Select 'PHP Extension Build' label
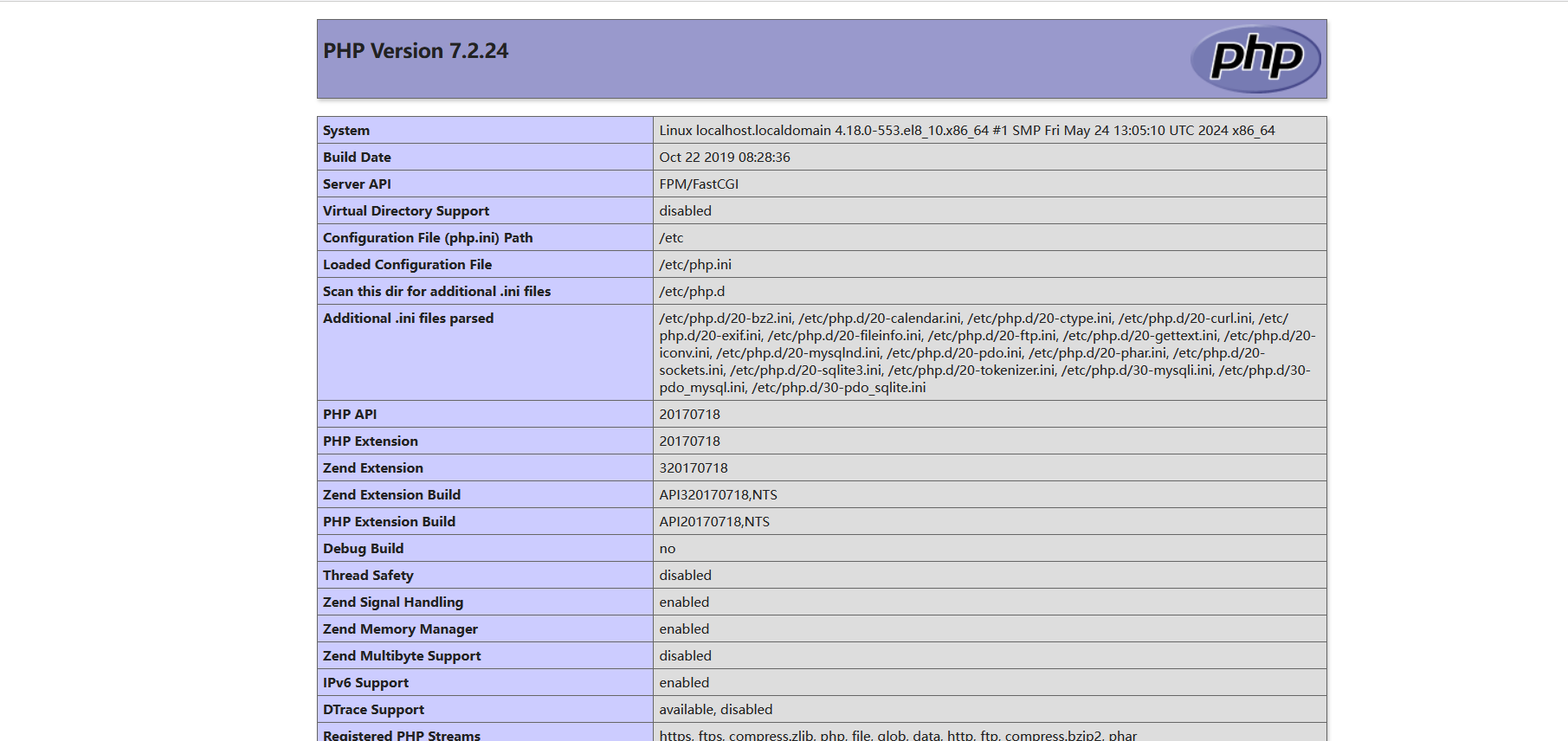Screen dimensions: 1568x741 (389, 522)
